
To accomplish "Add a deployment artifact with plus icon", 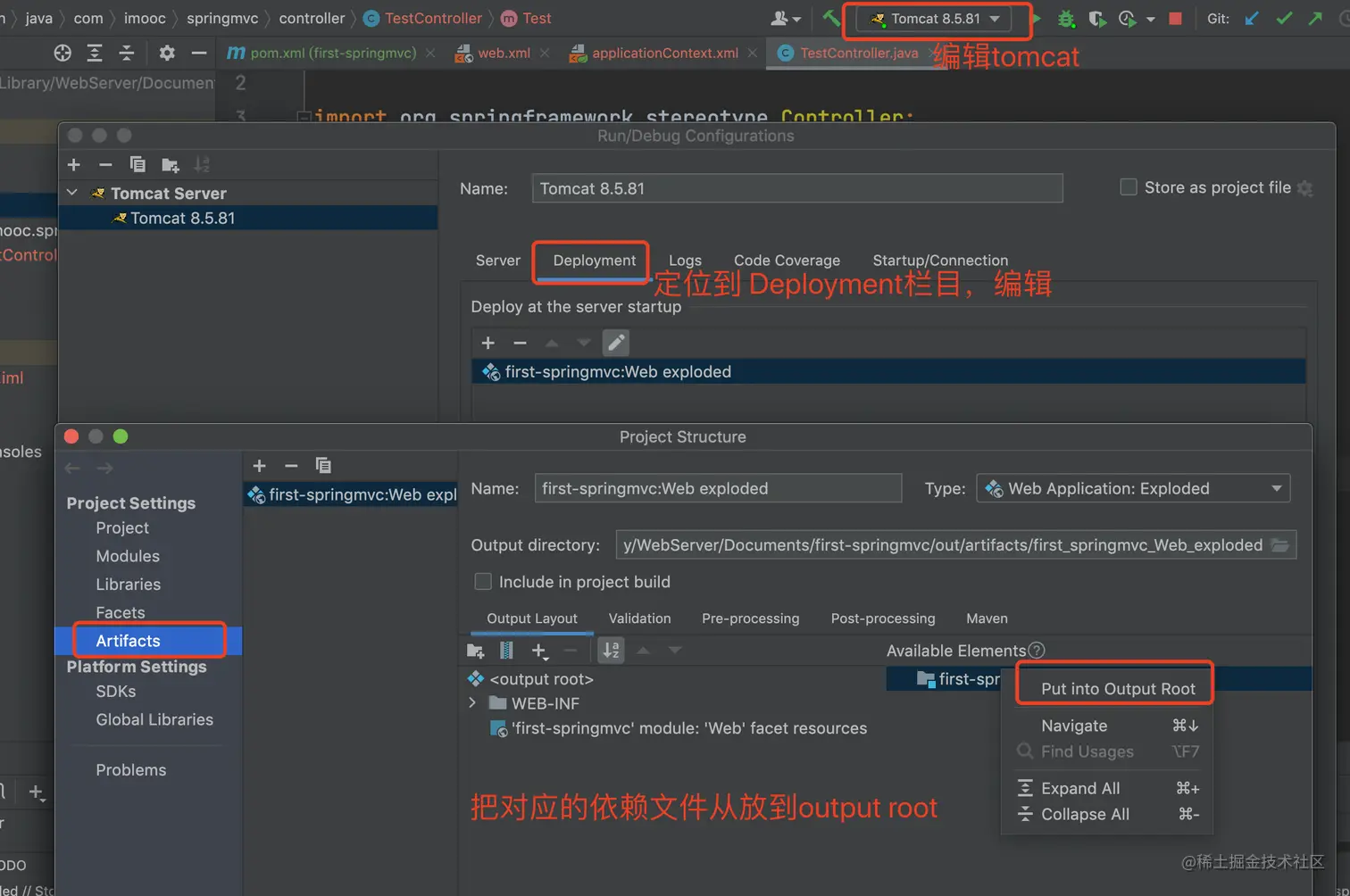I will point(488,343).
